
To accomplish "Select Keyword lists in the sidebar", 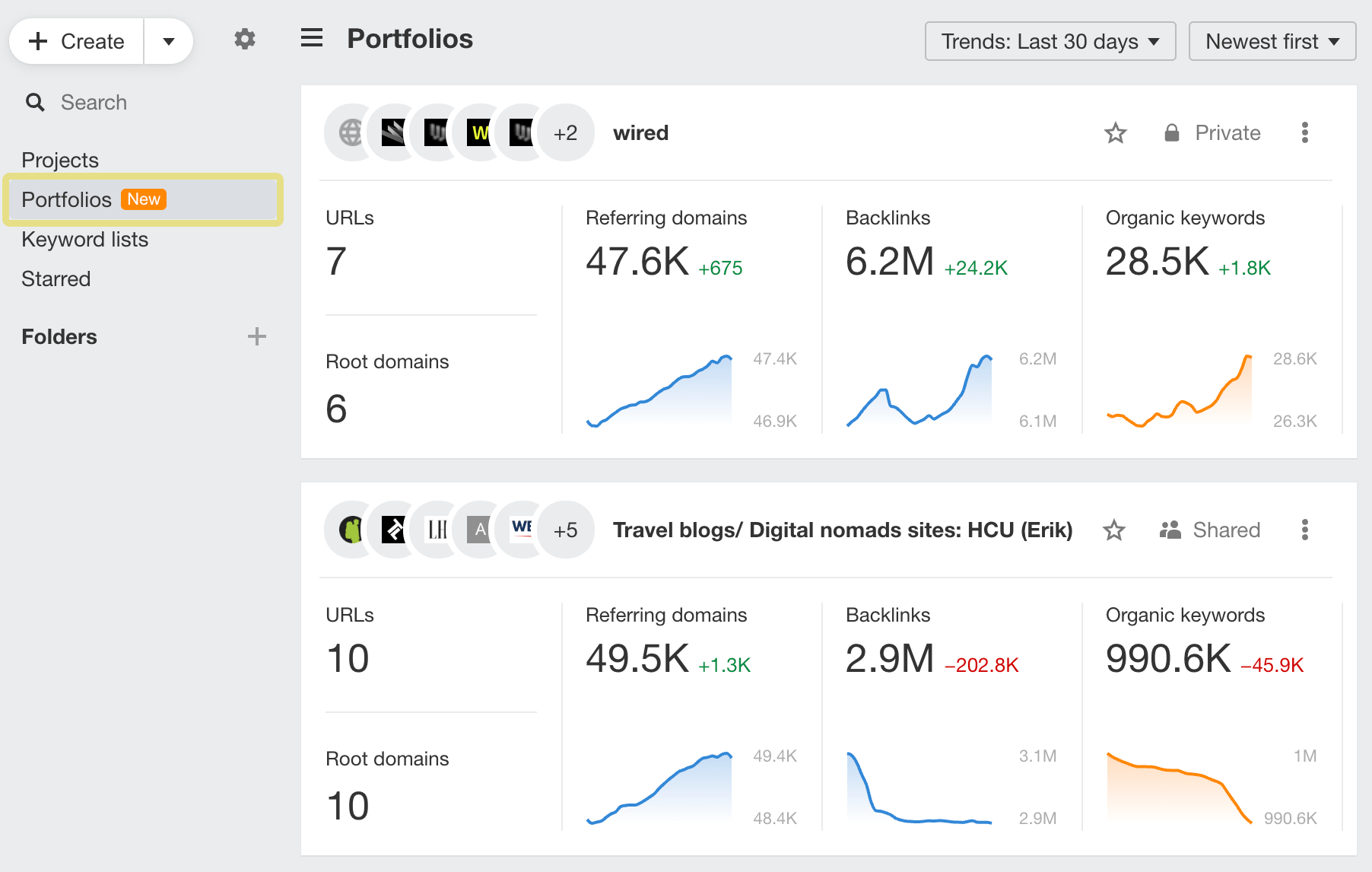I will click(x=85, y=239).
